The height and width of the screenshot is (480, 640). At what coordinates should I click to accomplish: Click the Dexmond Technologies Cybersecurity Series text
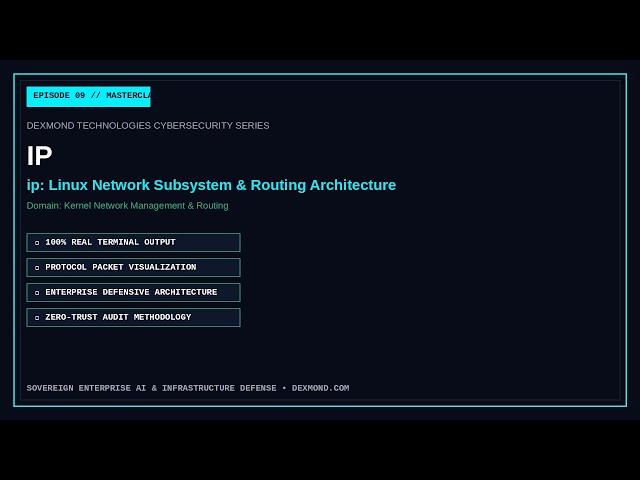[148, 126]
